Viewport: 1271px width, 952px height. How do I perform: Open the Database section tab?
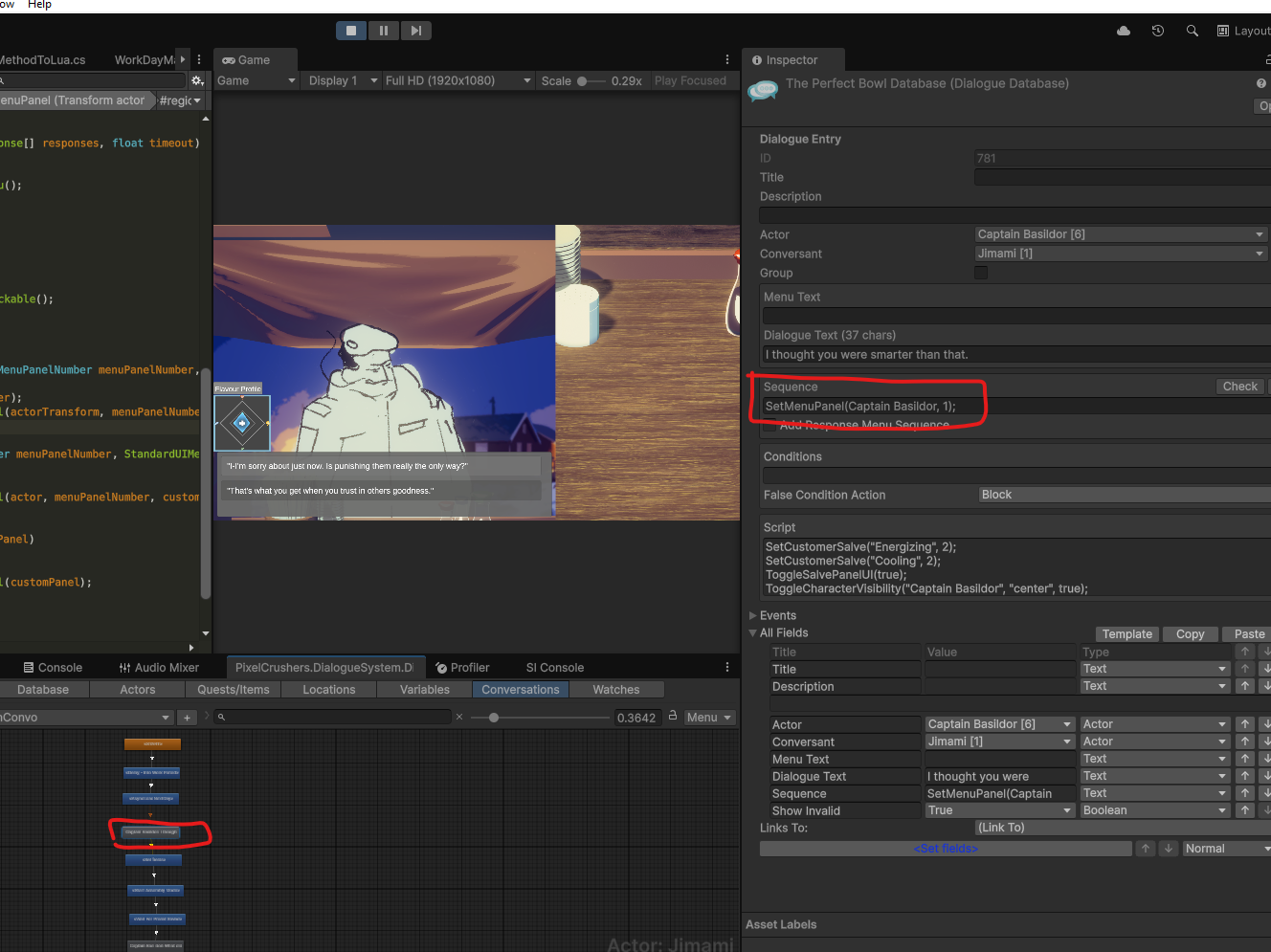pos(43,689)
